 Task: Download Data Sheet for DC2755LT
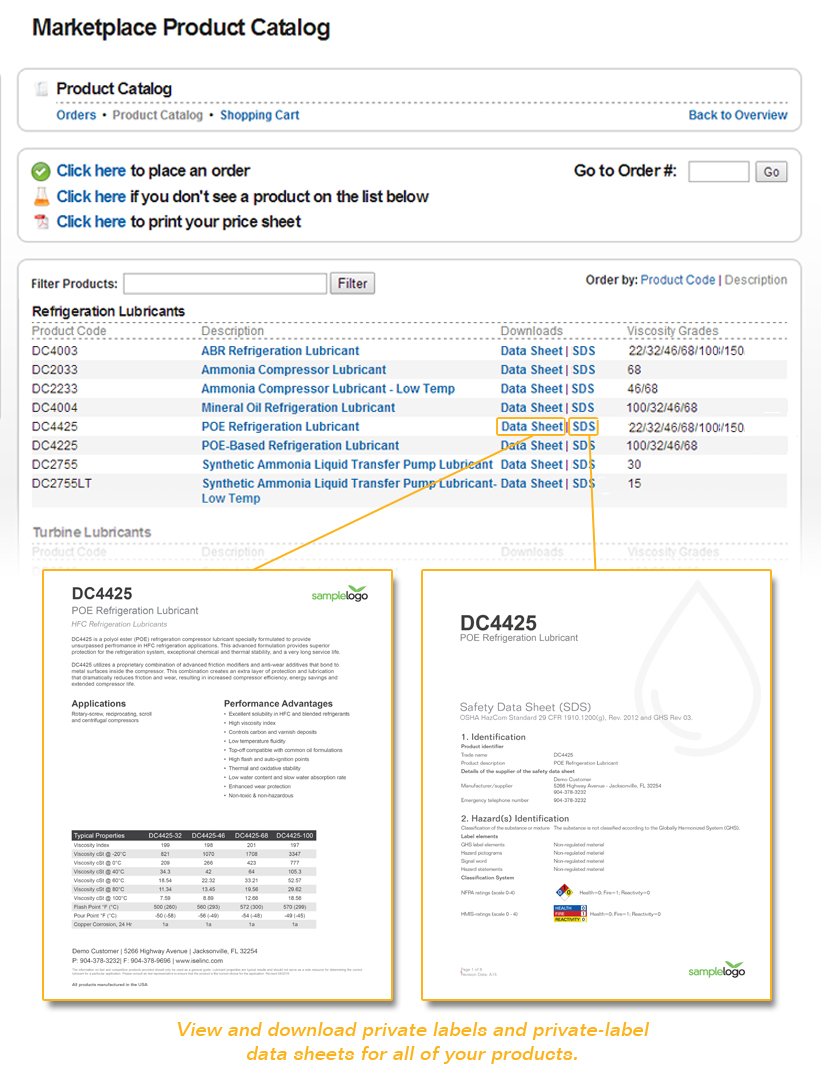(532, 484)
